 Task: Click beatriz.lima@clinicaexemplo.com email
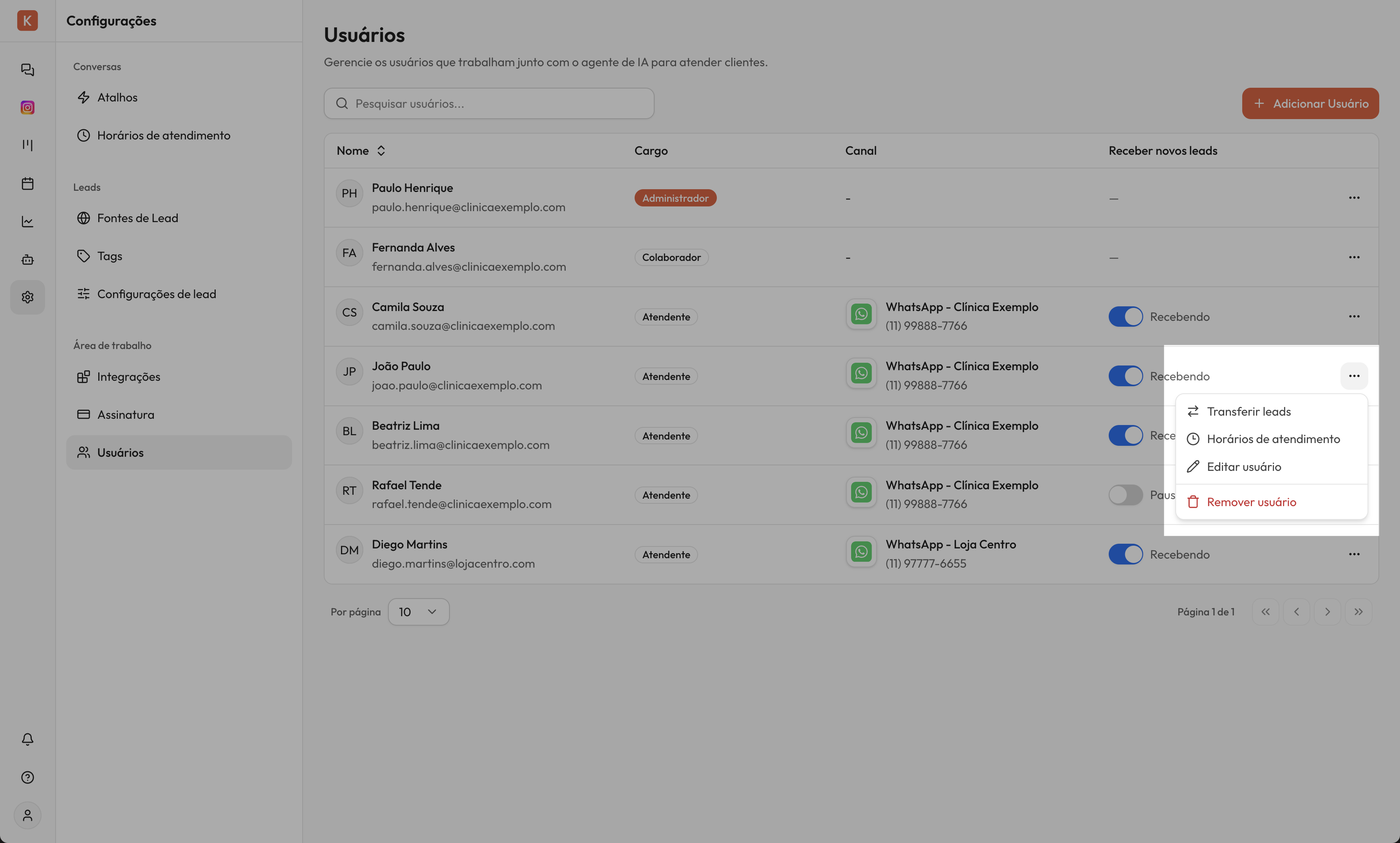click(460, 445)
